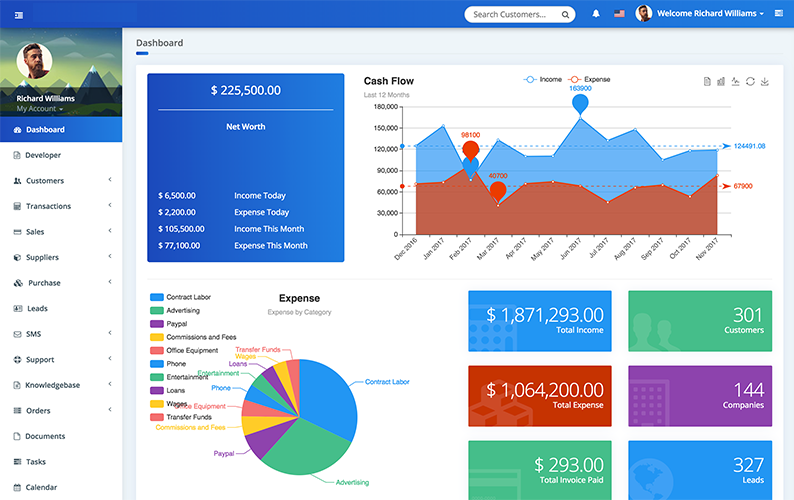The image size is (794, 500).
Task: Open Leads menu item
Action: [61, 308]
